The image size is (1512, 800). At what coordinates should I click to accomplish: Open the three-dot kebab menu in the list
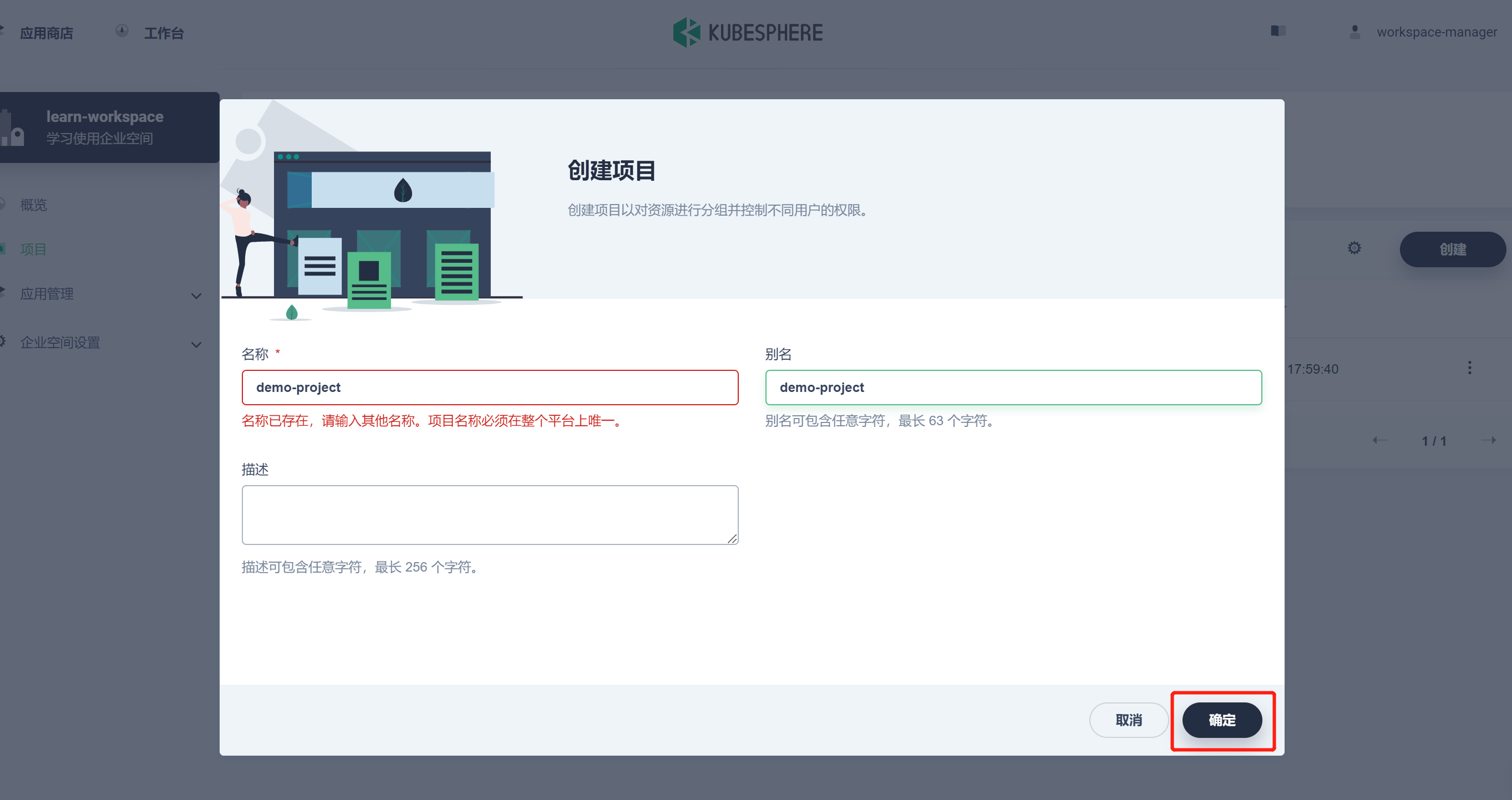[x=1470, y=367]
